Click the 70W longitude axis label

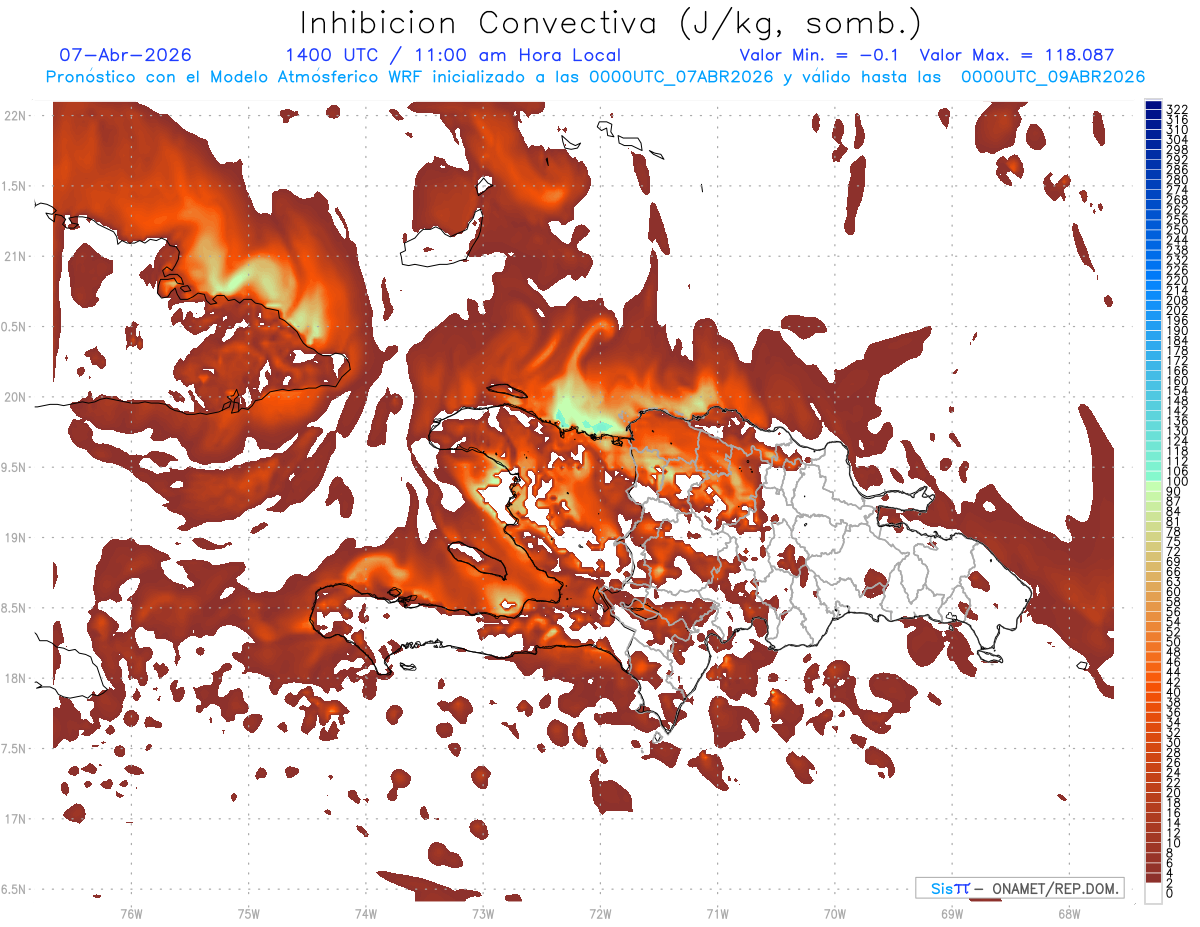pos(834,913)
